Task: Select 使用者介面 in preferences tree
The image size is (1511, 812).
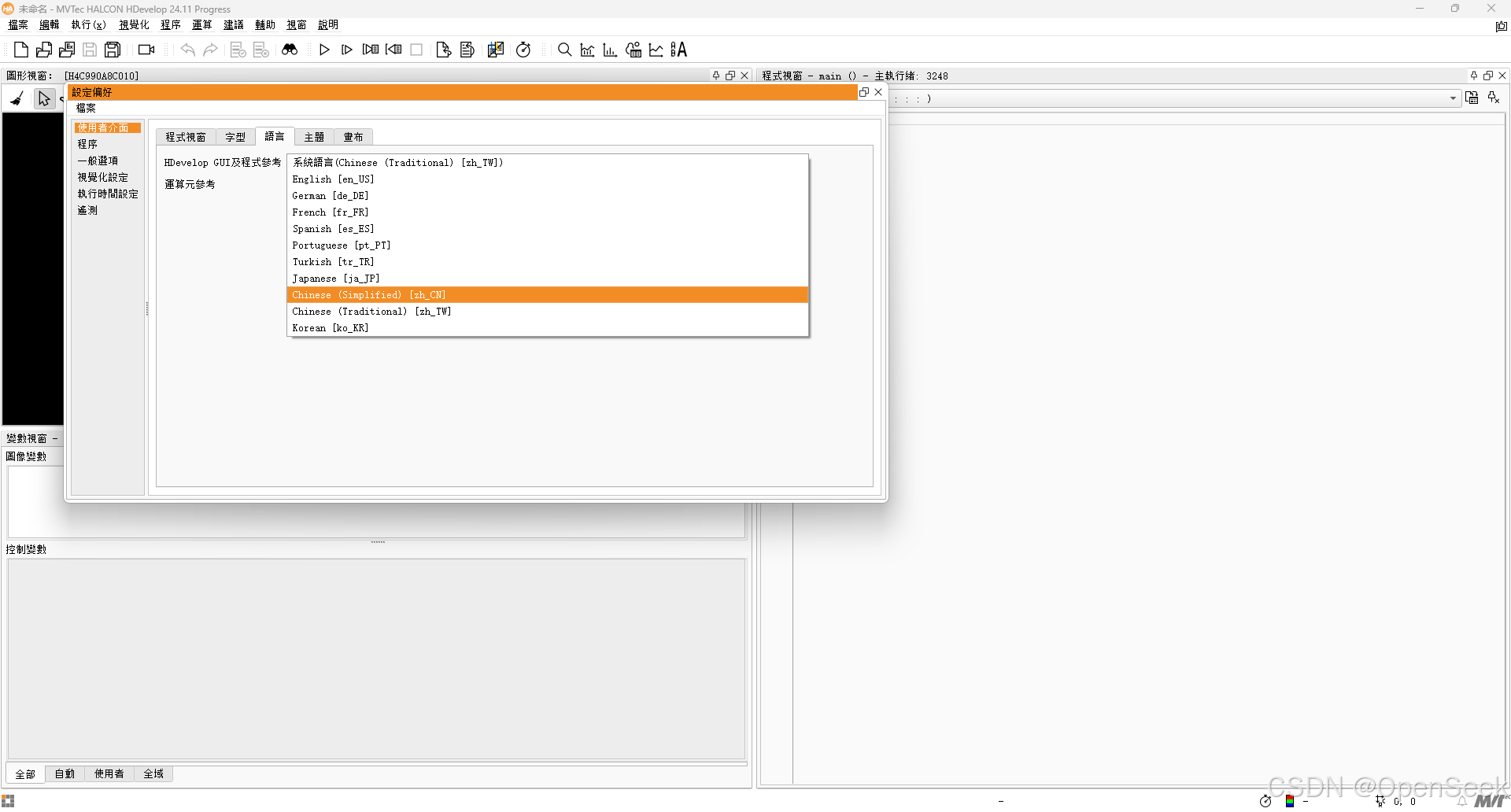Action: point(107,127)
